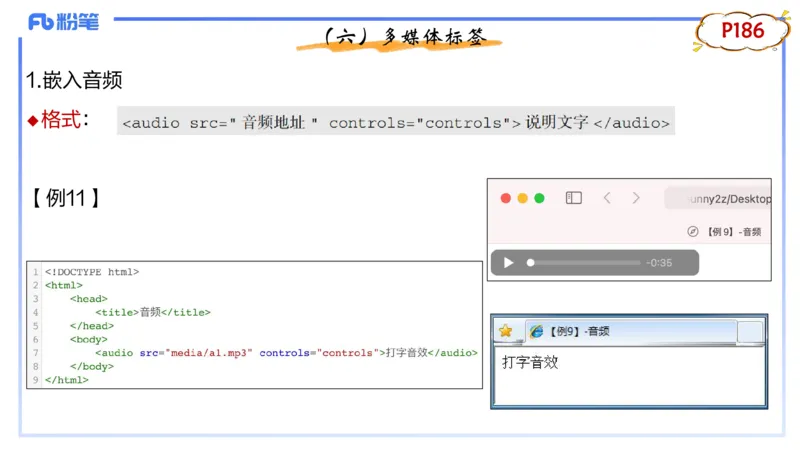This screenshot has width=800, height=450.
Task: Click the opening <body> code line
Action: click(x=89, y=339)
